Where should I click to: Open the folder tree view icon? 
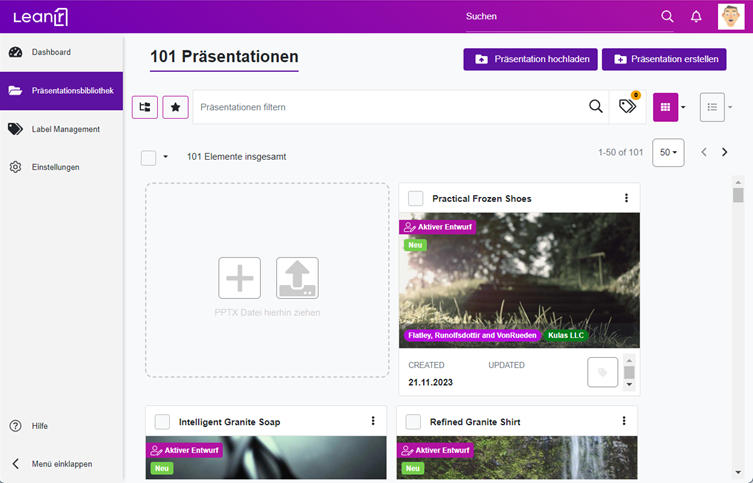(x=145, y=107)
